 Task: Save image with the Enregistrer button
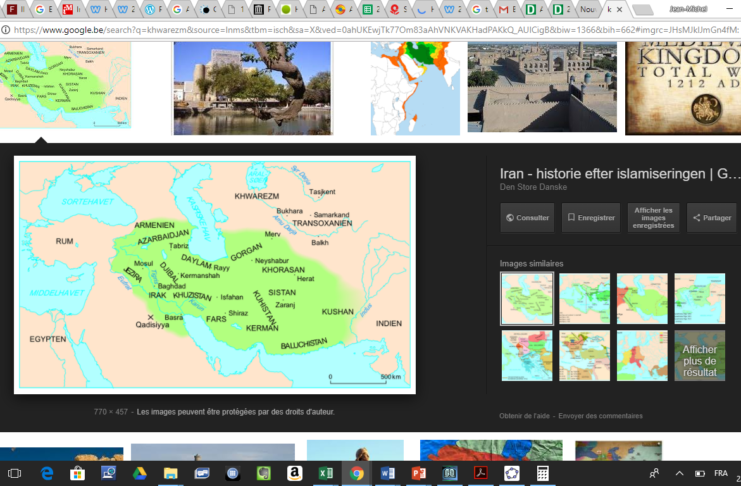tap(590, 217)
